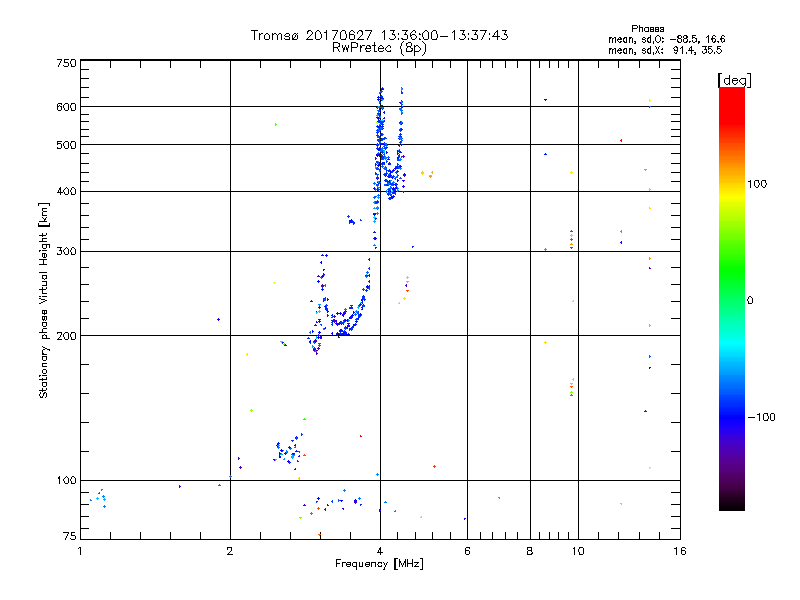This screenshot has width=800, height=600.
Task: Click the y-axis tick label '600'
Action: coord(66,107)
